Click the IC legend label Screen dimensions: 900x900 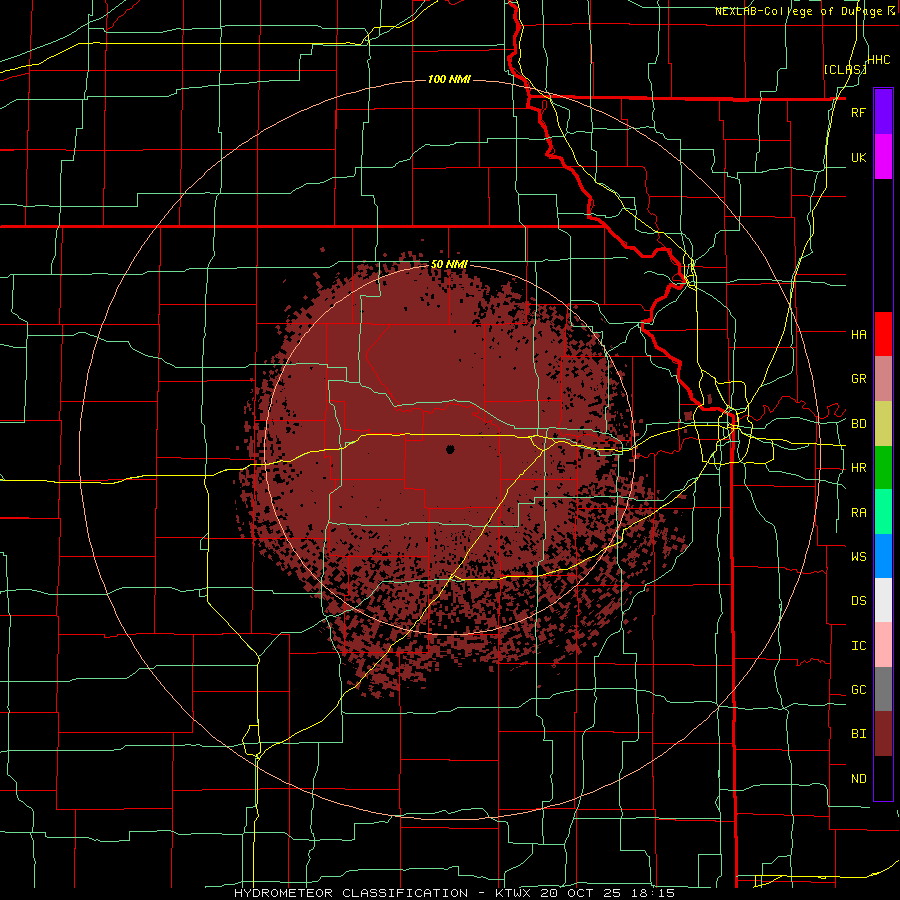(x=858, y=646)
